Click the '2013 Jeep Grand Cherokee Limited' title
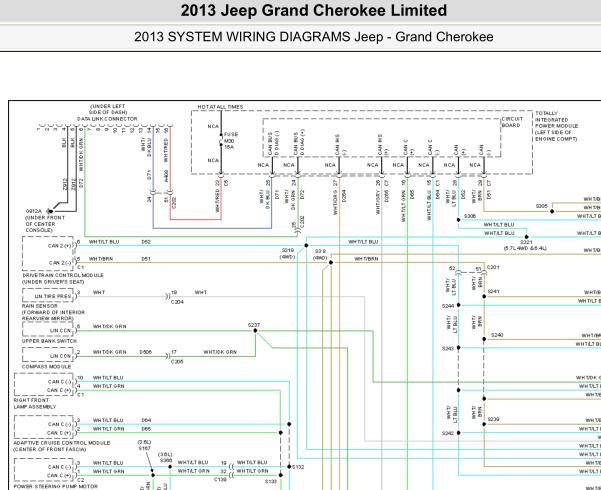601x490 pixels. coord(314,10)
